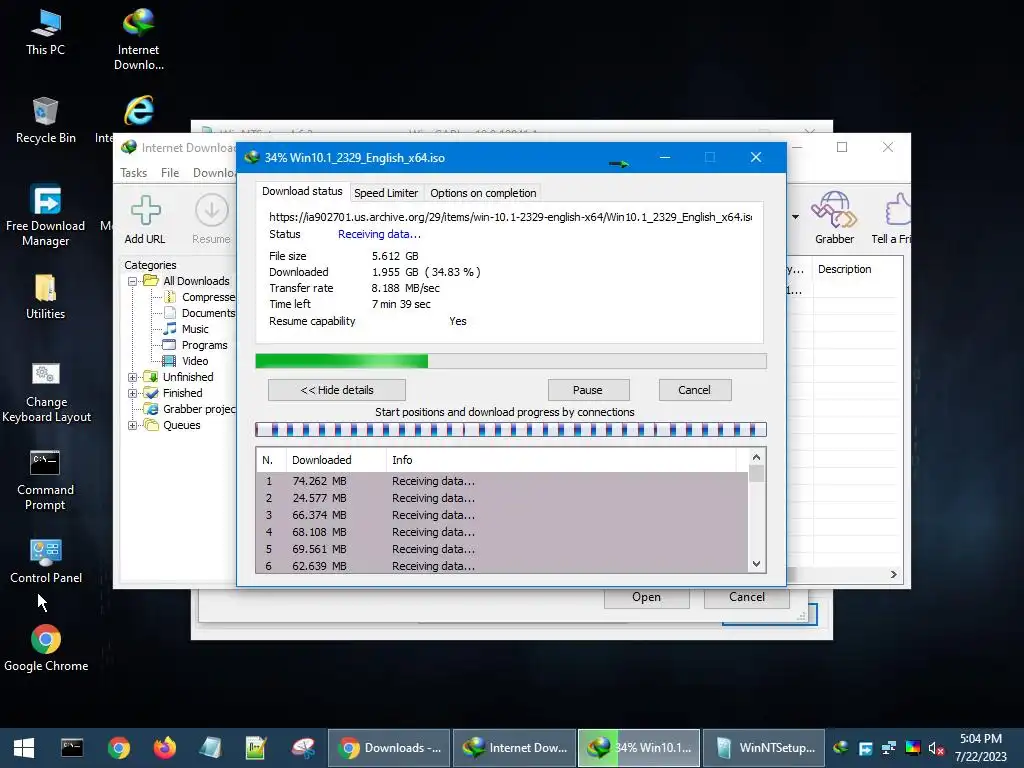This screenshot has width=1024, height=768.
Task: Open Firefox from the taskbar
Action: [165, 748]
